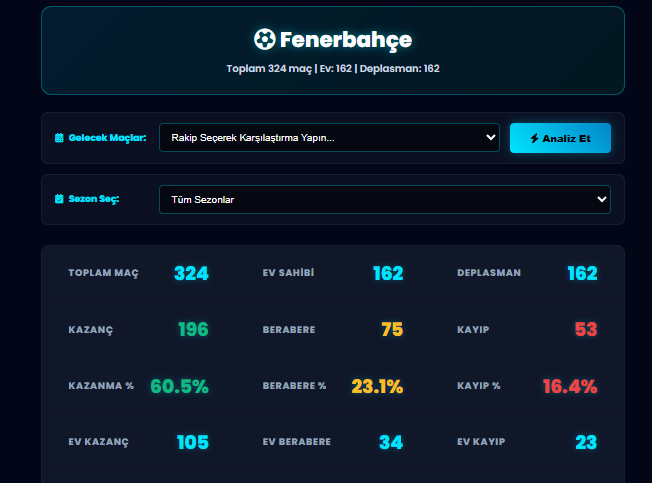Click the calendar icon next to Gelecek Maçlar

59,138
